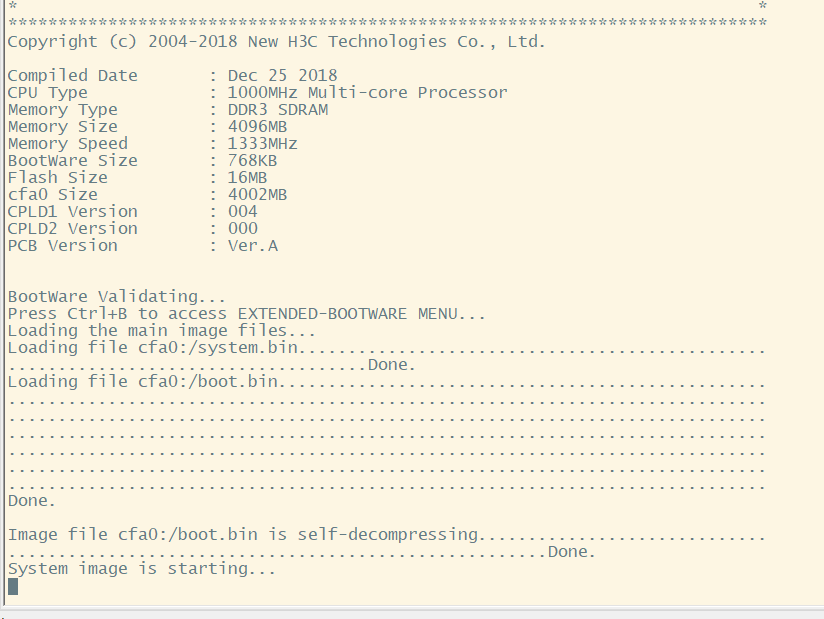Click the "Loading file cfa0:/system.bin" text
The height and width of the screenshot is (619, 824).
[153, 348]
